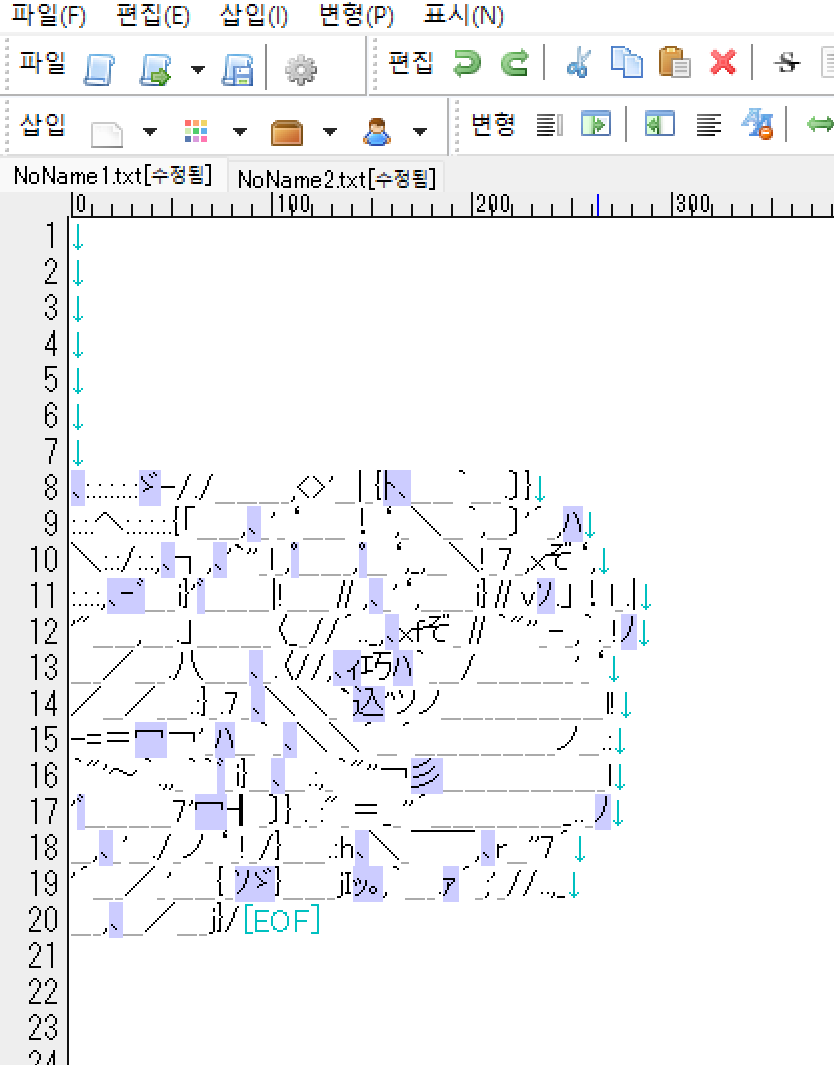Click the new file icon
This screenshot has height=1065, width=834.
click(98, 67)
